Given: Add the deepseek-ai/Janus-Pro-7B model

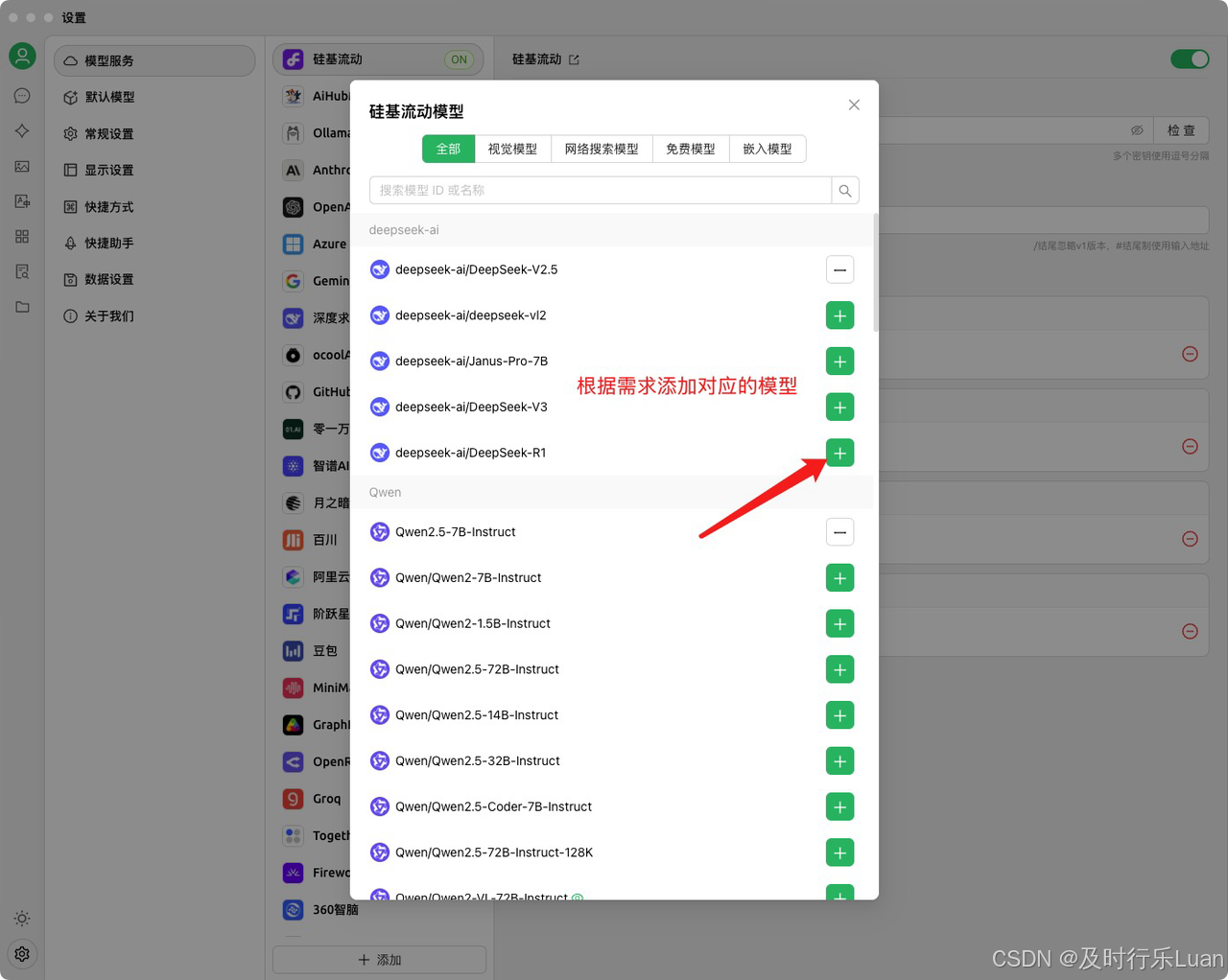Looking at the screenshot, I should click(x=839, y=362).
